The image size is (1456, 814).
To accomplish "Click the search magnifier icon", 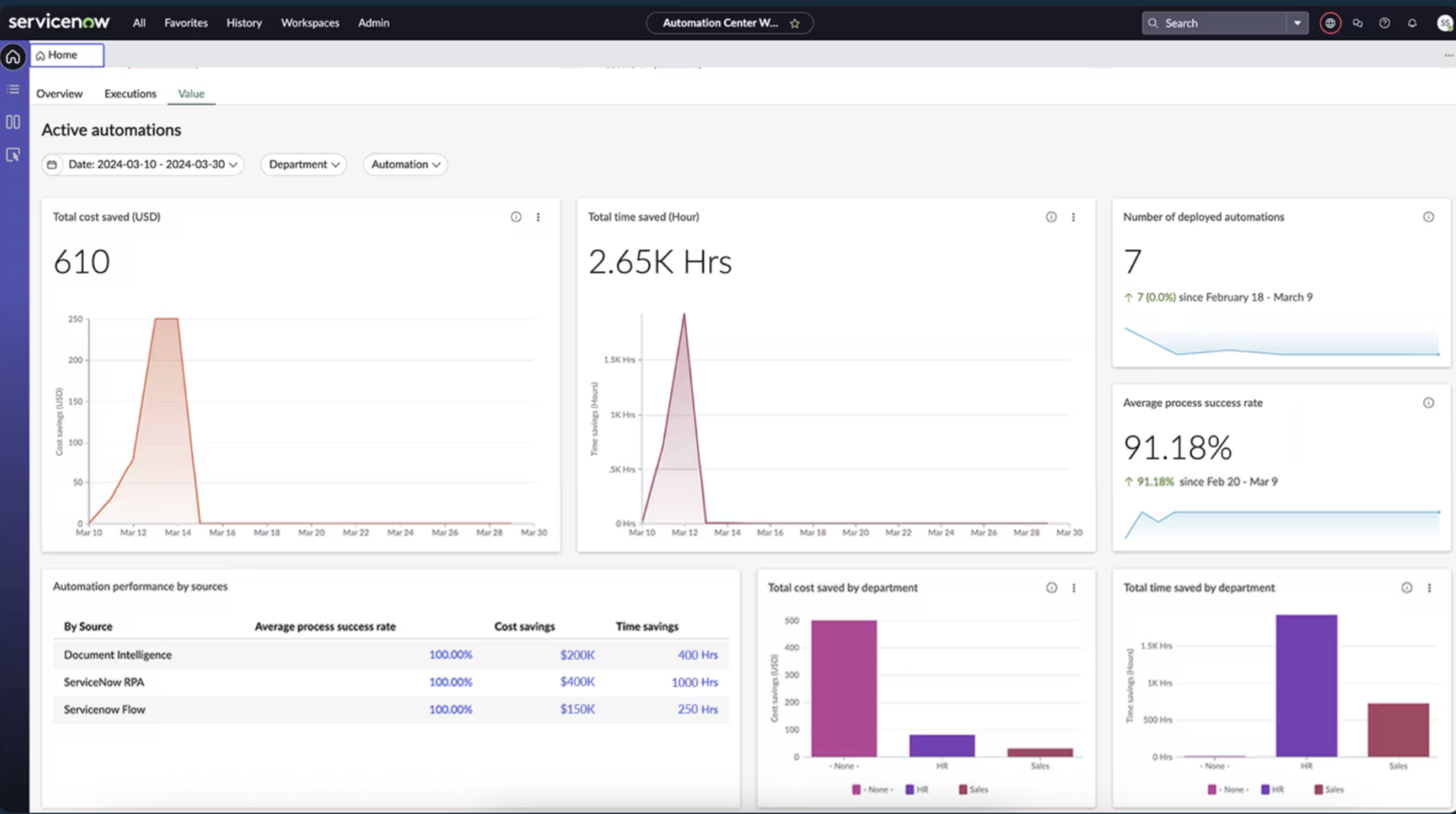I will tap(1153, 23).
